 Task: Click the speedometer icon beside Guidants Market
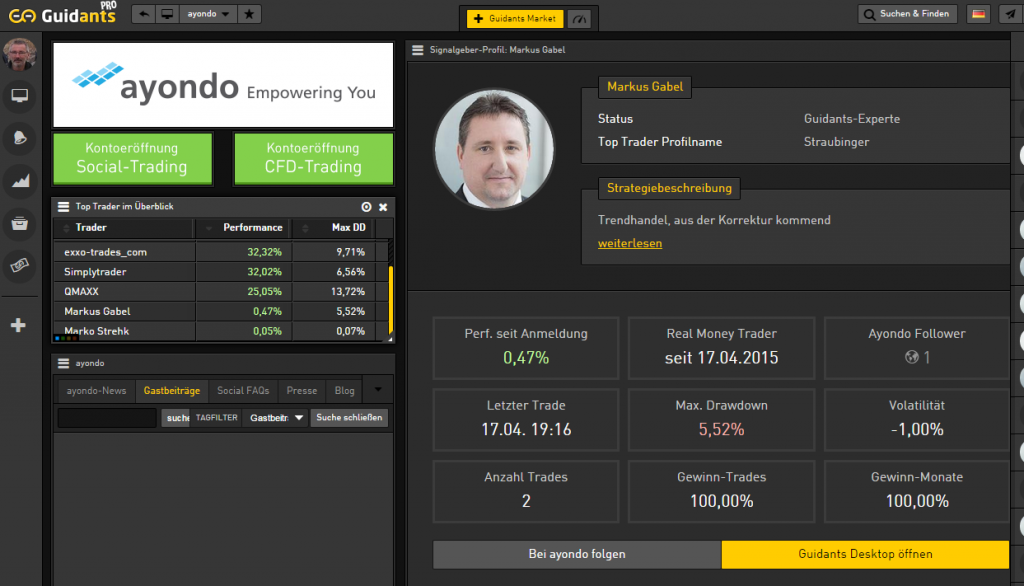click(578, 19)
